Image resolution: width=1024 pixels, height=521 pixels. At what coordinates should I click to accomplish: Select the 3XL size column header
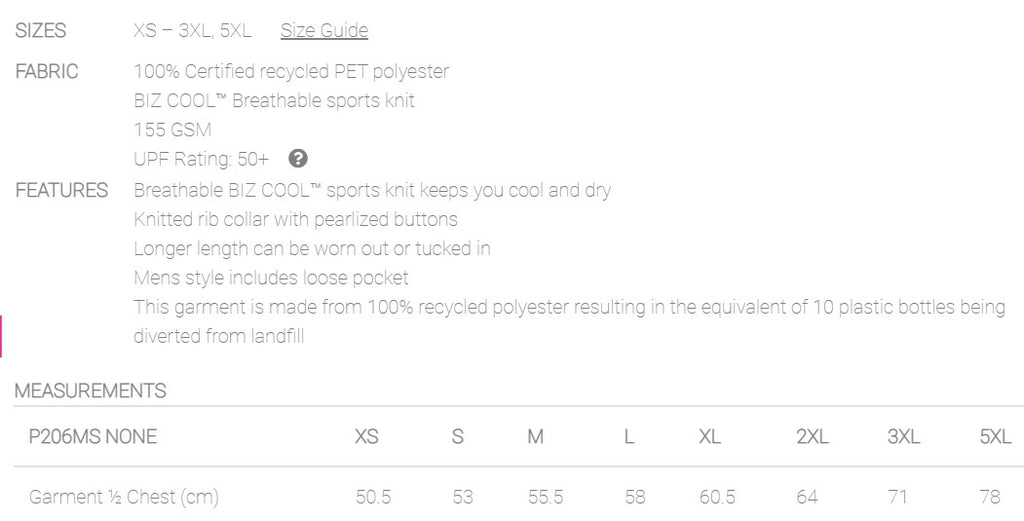[904, 437]
